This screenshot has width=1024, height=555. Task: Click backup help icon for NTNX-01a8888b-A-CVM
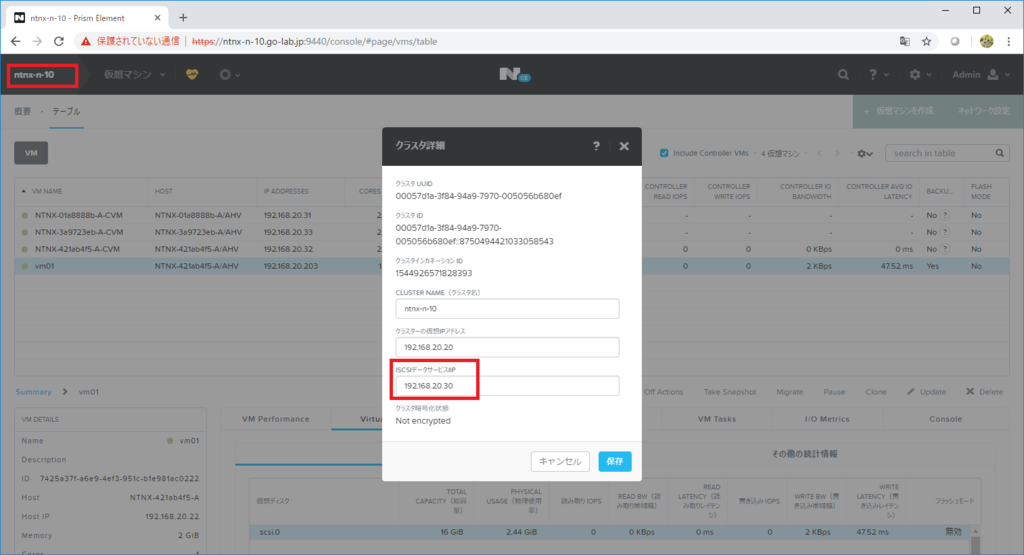tap(945, 215)
